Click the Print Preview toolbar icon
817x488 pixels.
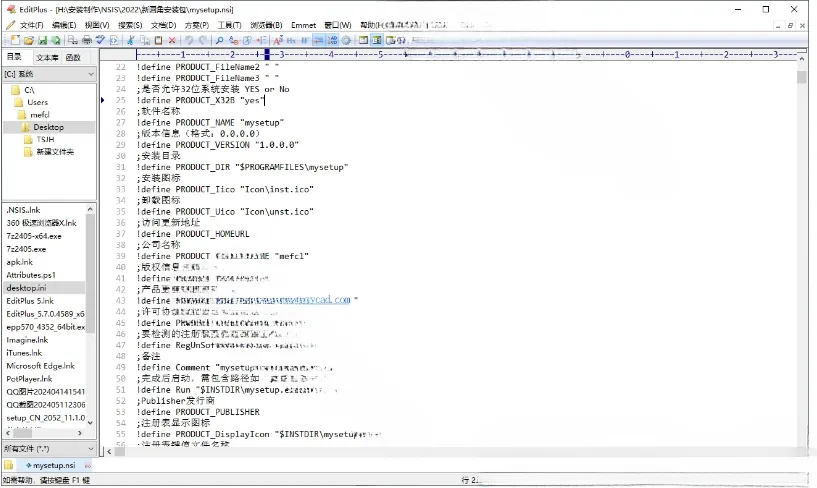pos(72,40)
